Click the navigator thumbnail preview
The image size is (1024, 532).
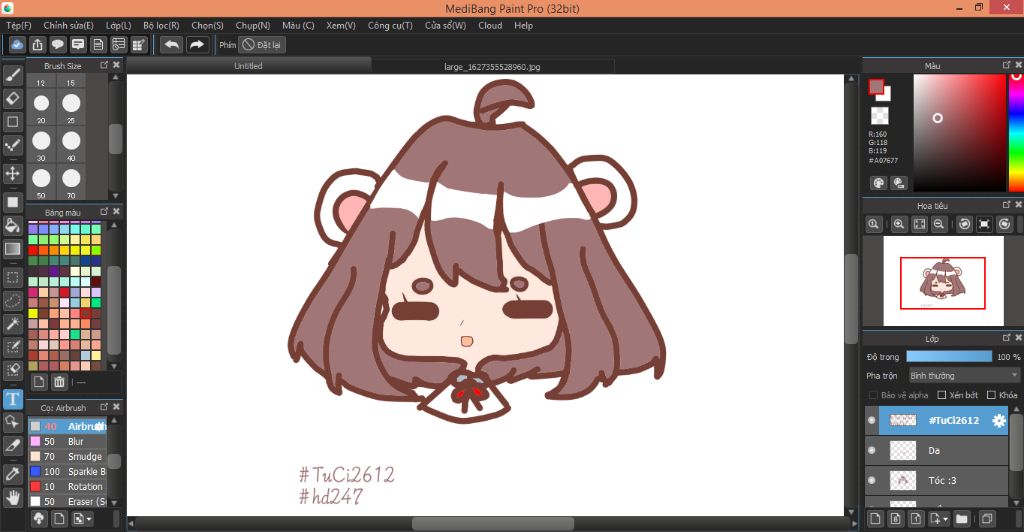(x=943, y=281)
